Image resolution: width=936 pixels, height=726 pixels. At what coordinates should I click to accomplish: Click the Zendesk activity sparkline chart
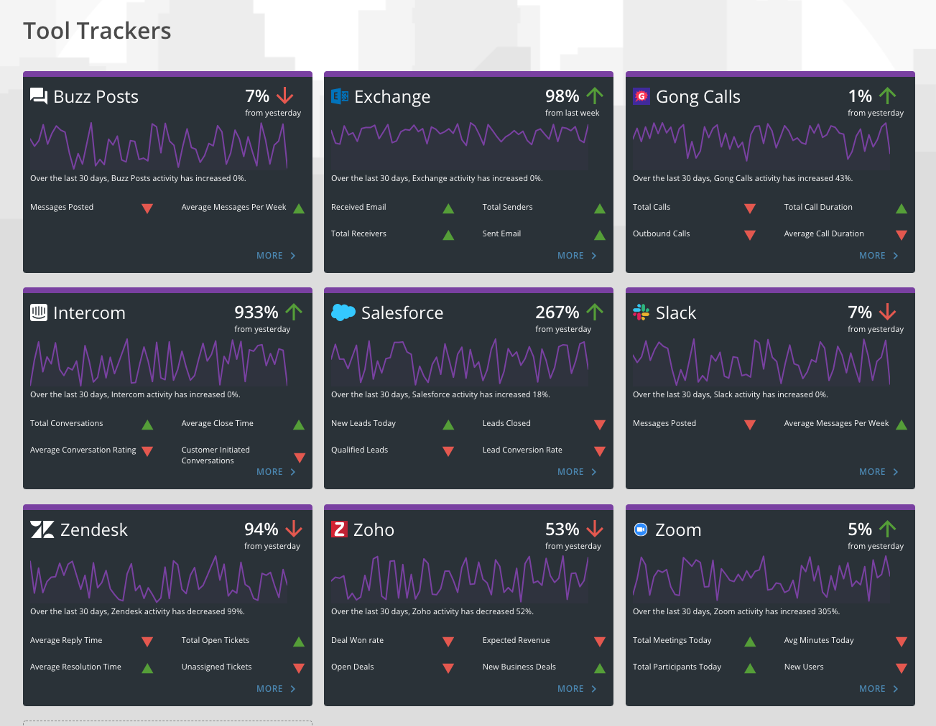pos(159,579)
